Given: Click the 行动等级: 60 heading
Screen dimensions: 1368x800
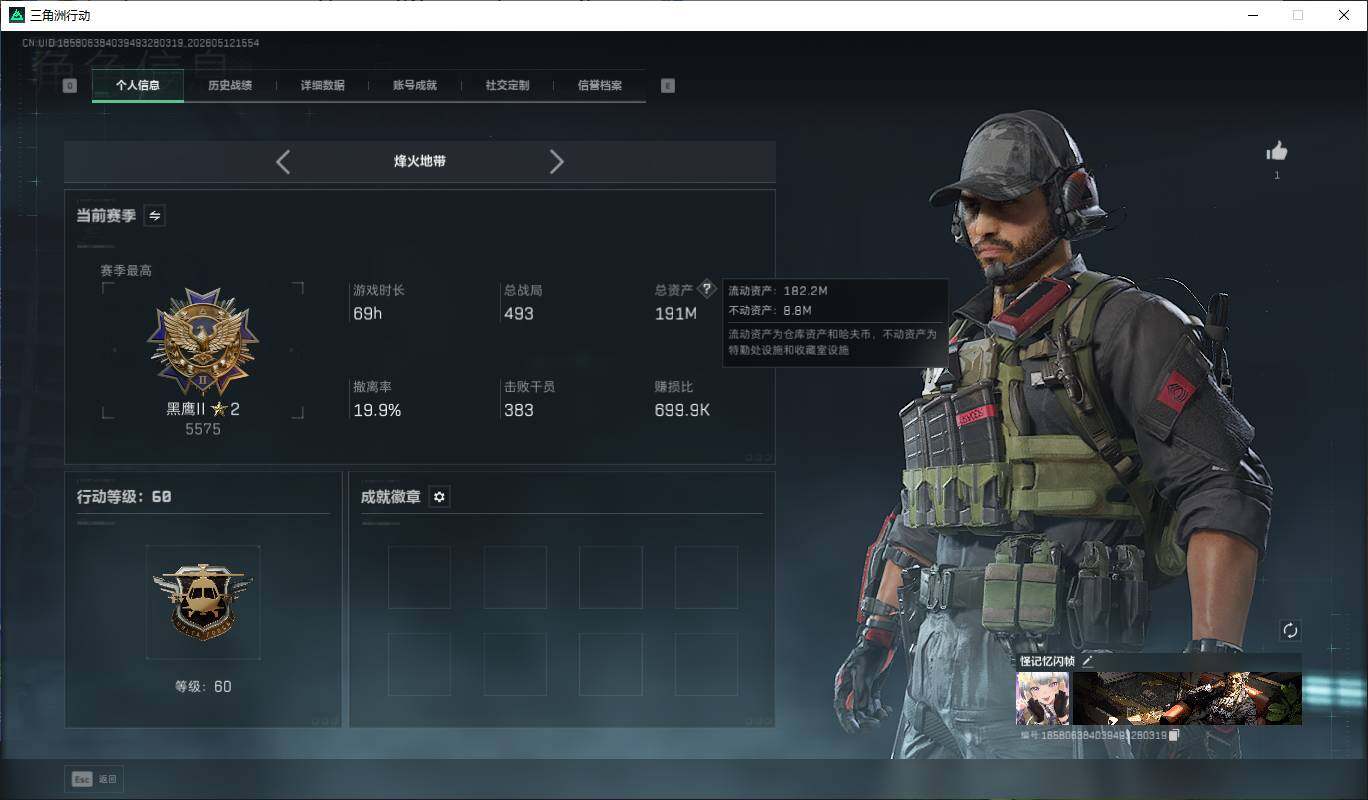Looking at the screenshot, I should pos(124,496).
